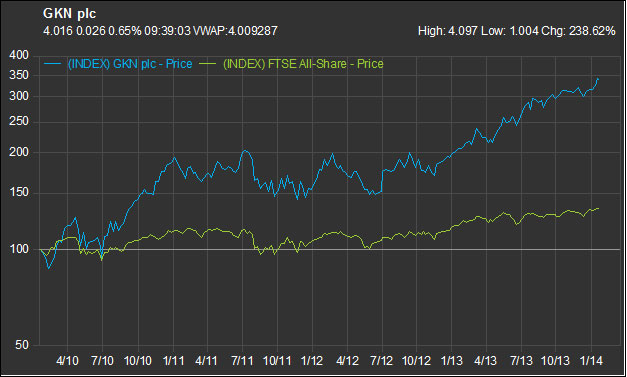Click the 0.65% change value
The width and height of the screenshot is (627, 377).
124,31
